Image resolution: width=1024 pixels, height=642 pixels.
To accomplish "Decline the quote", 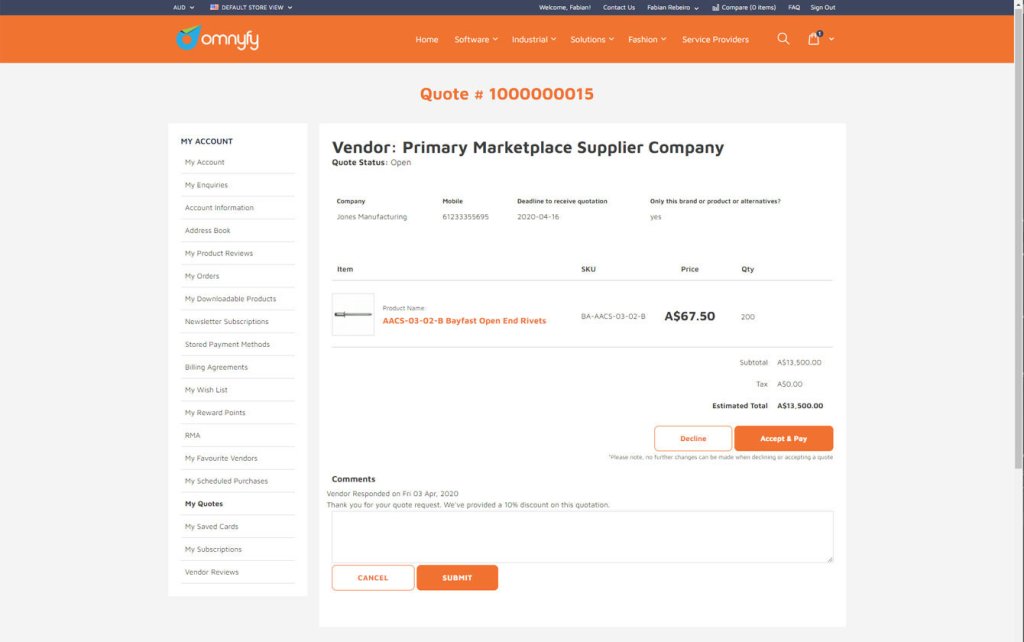I will tap(693, 438).
